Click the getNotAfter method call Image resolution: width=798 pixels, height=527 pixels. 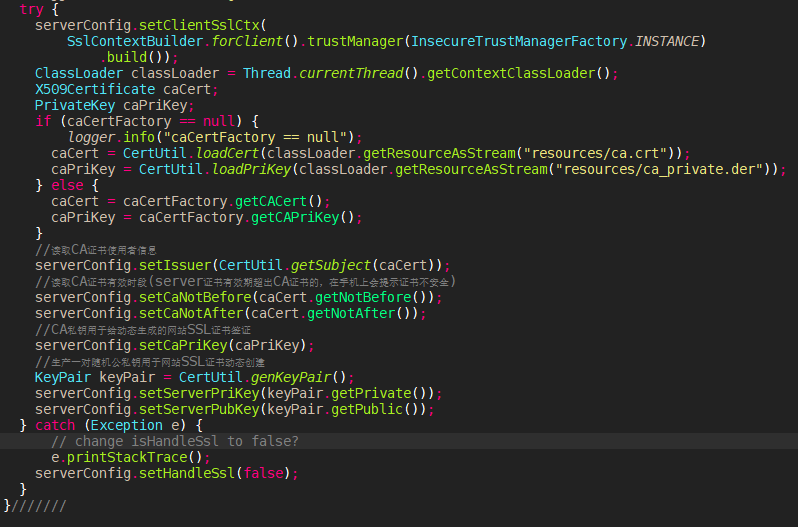tap(351, 313)
